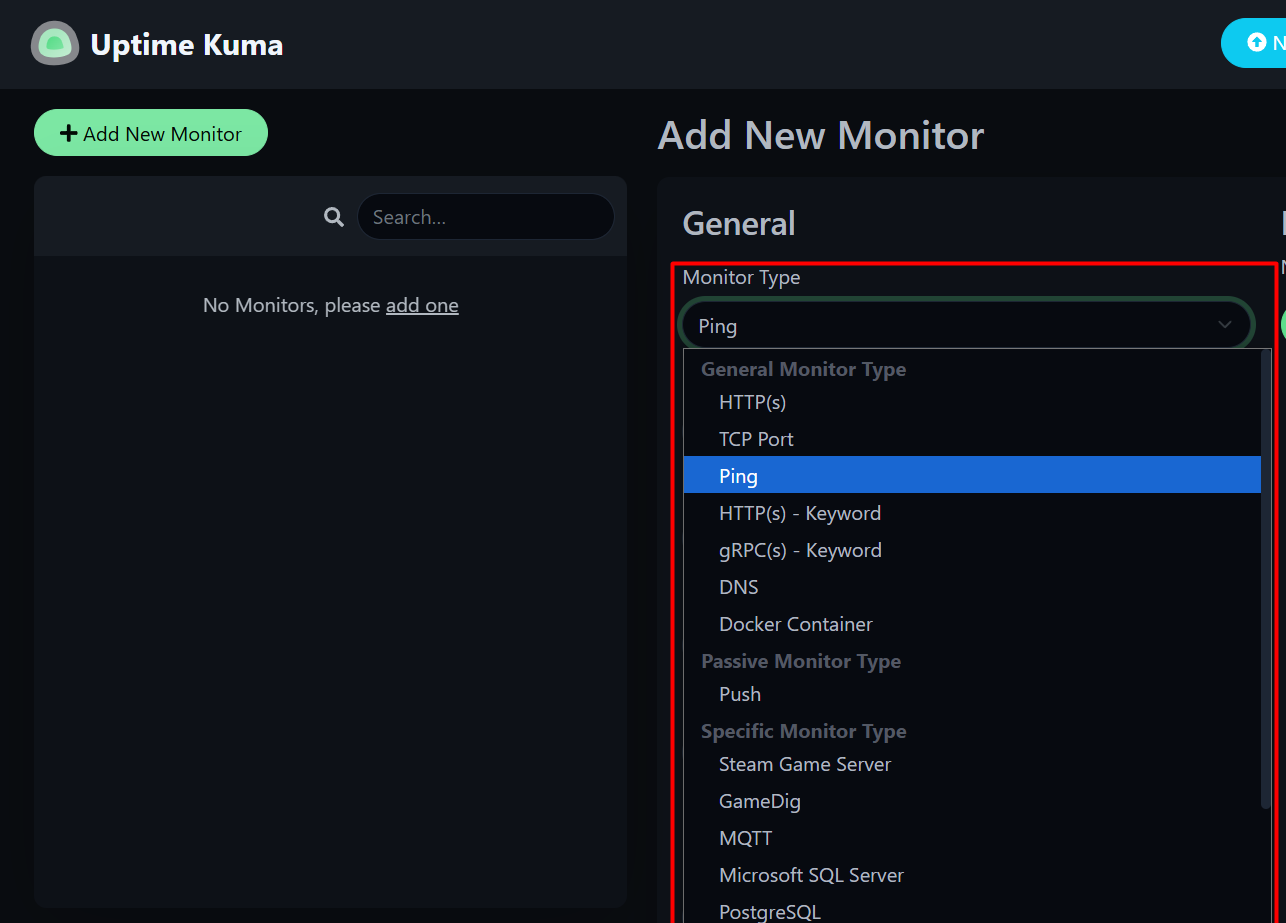Select MQTT monitor type
The width and height of the screenshot is (1286, 923).
pos(972,838)
